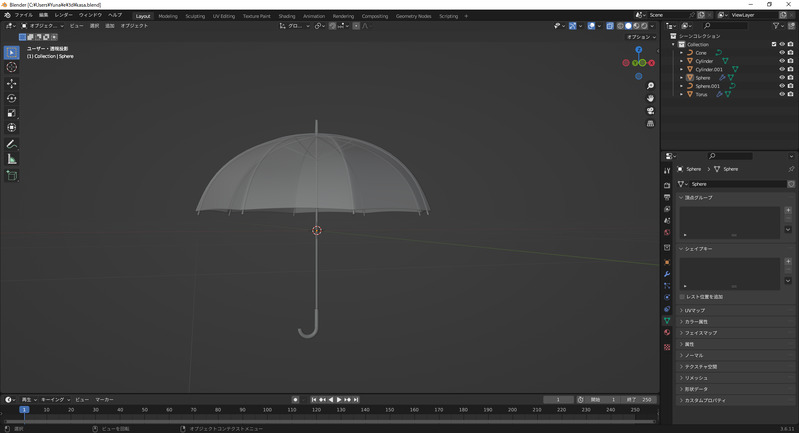Image resolution: width=799 pixels, height=433 pixels.
Task: Click the Add Cube tool
Action: coord(12,176)
